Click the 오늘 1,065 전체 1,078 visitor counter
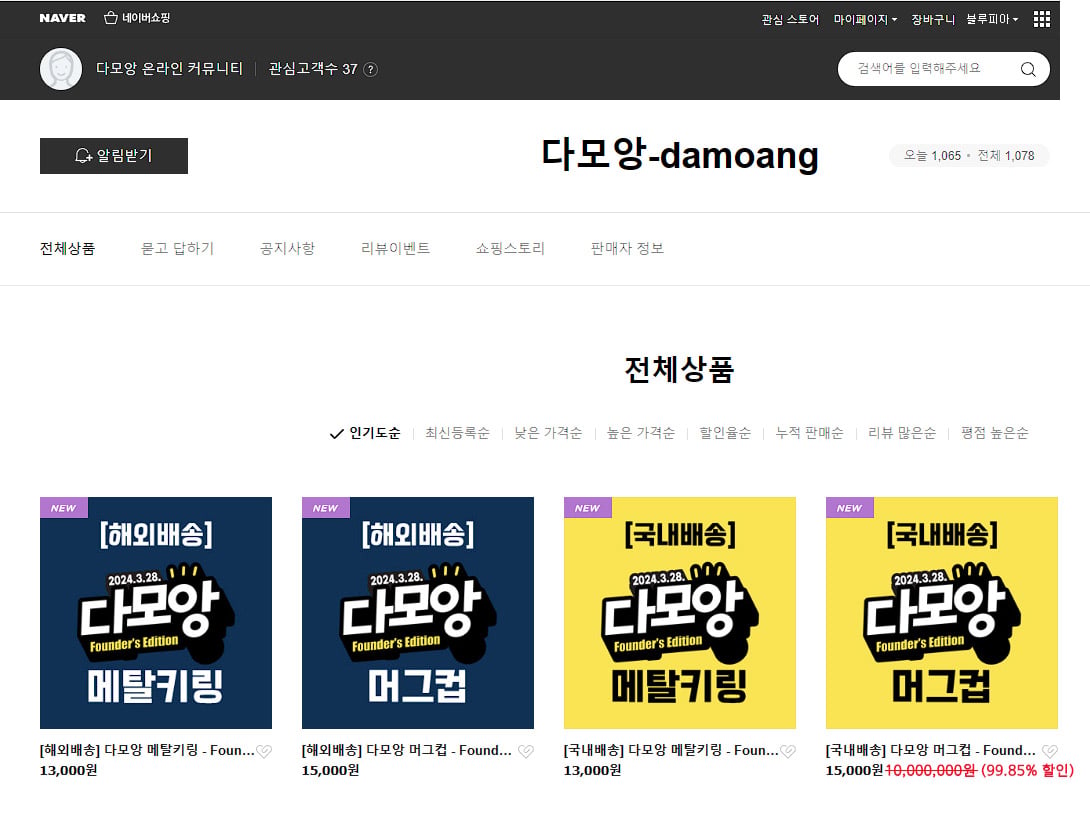The height and width of the screenshot is (826, 1090). (969, 156)
